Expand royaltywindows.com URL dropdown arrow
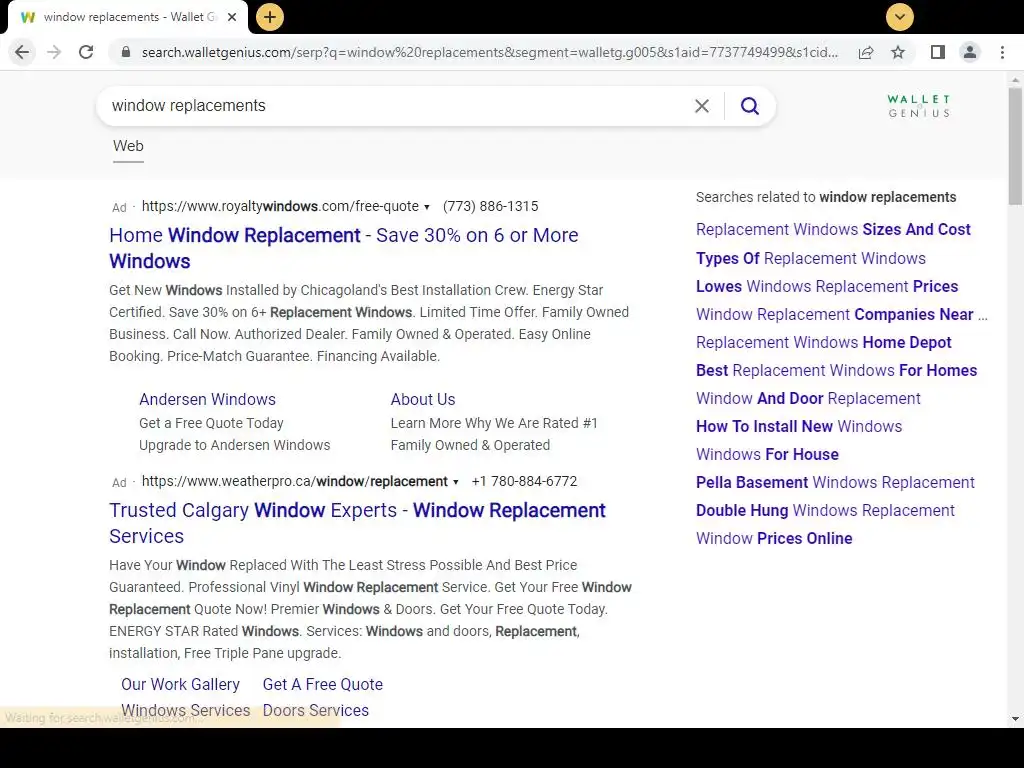This screenshot has width=1024, height=768. 427,207
